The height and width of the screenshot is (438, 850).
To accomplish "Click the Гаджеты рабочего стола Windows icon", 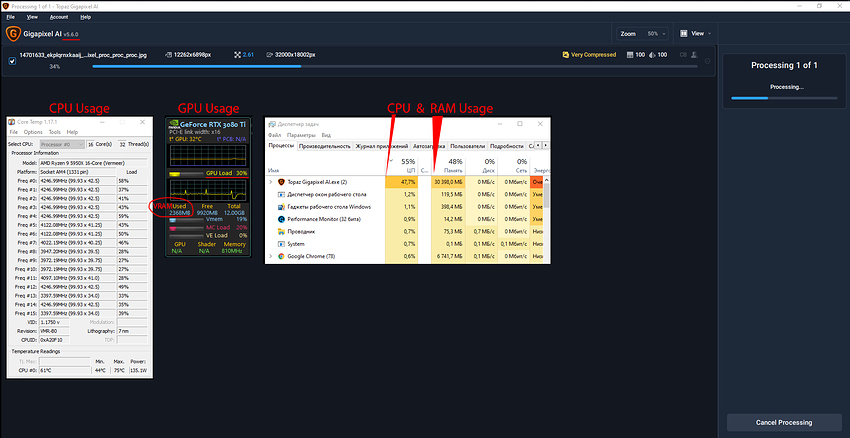I will pos(281,207).
